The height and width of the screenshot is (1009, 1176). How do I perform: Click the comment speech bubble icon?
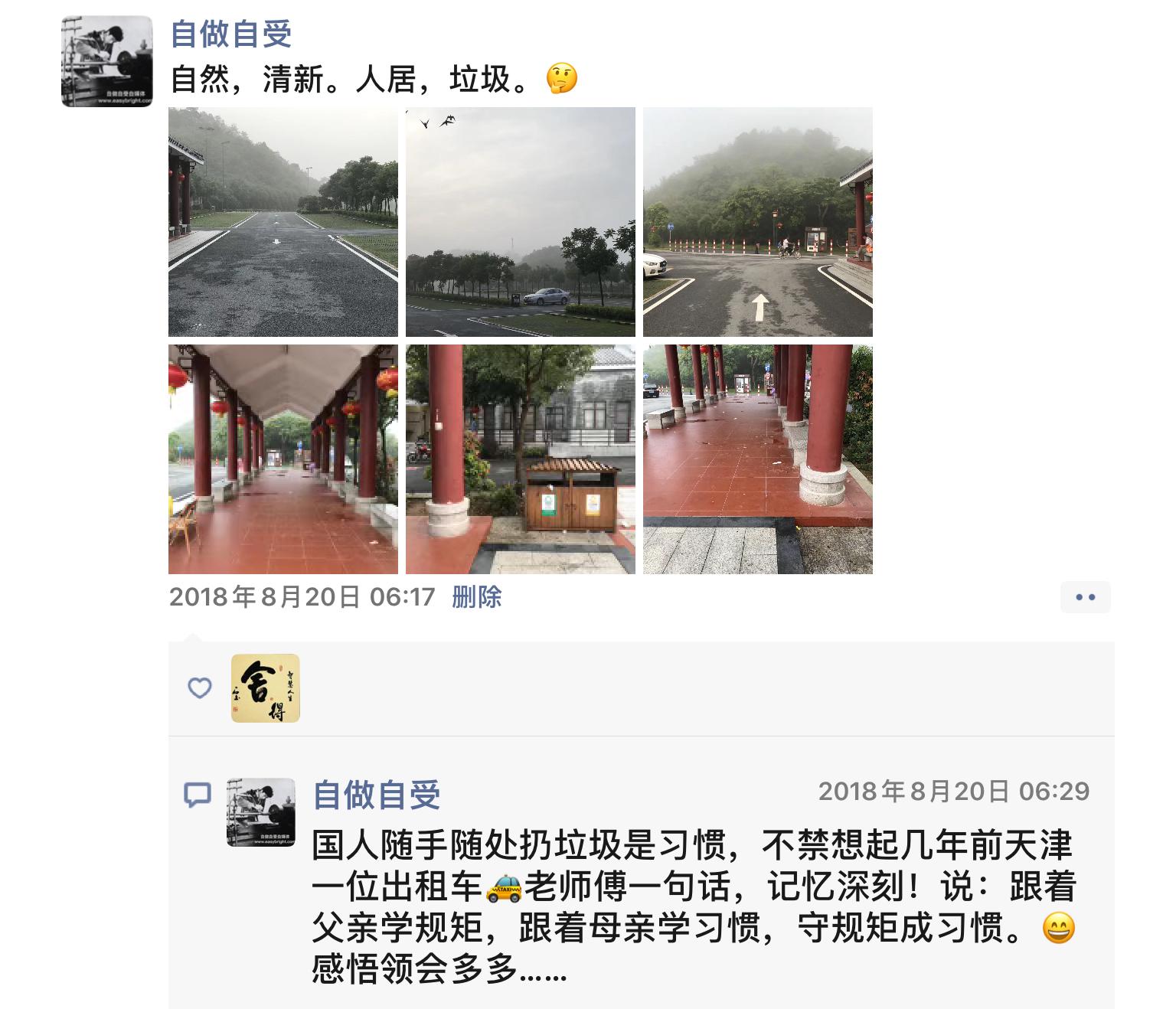[198, 795]
